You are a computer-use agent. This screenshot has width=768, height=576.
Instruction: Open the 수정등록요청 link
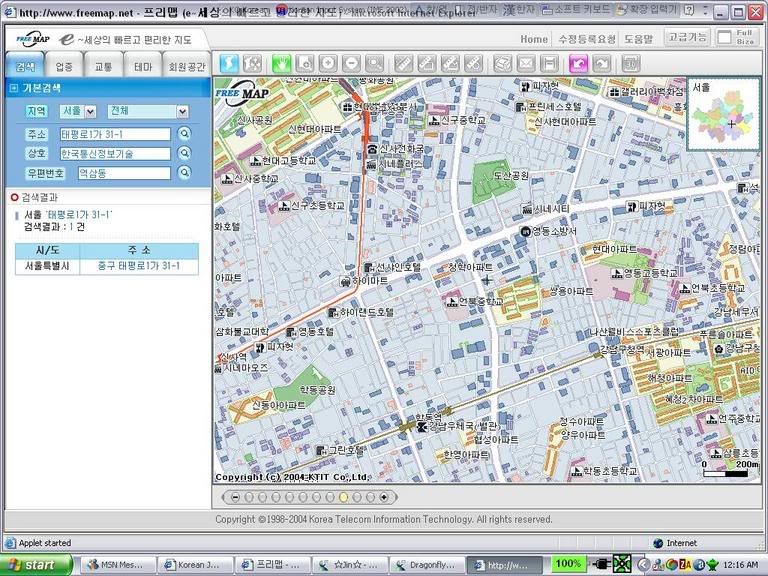point(587,39)
